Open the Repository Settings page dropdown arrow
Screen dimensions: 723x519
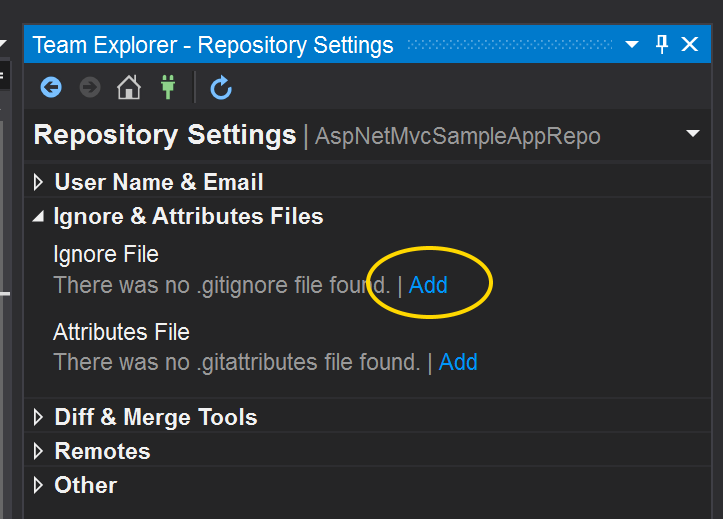point(693,134)
